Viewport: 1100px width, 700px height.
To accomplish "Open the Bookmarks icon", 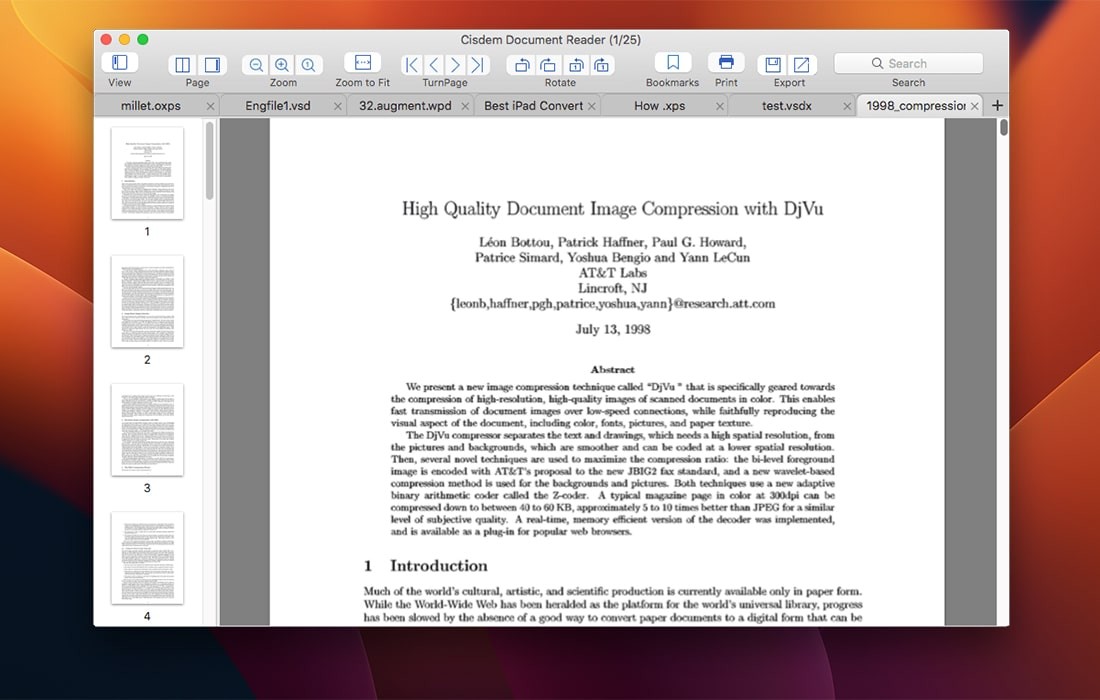I will click(x=673, y=63).
